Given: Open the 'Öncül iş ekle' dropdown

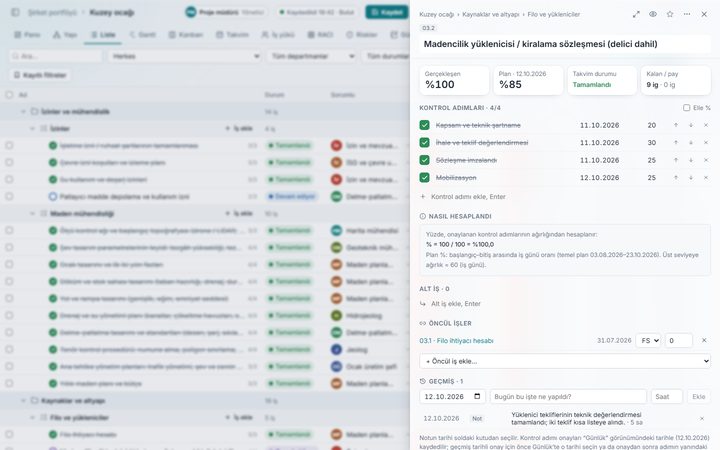Looking at the screenshot, I should click(x=565, y=361).
